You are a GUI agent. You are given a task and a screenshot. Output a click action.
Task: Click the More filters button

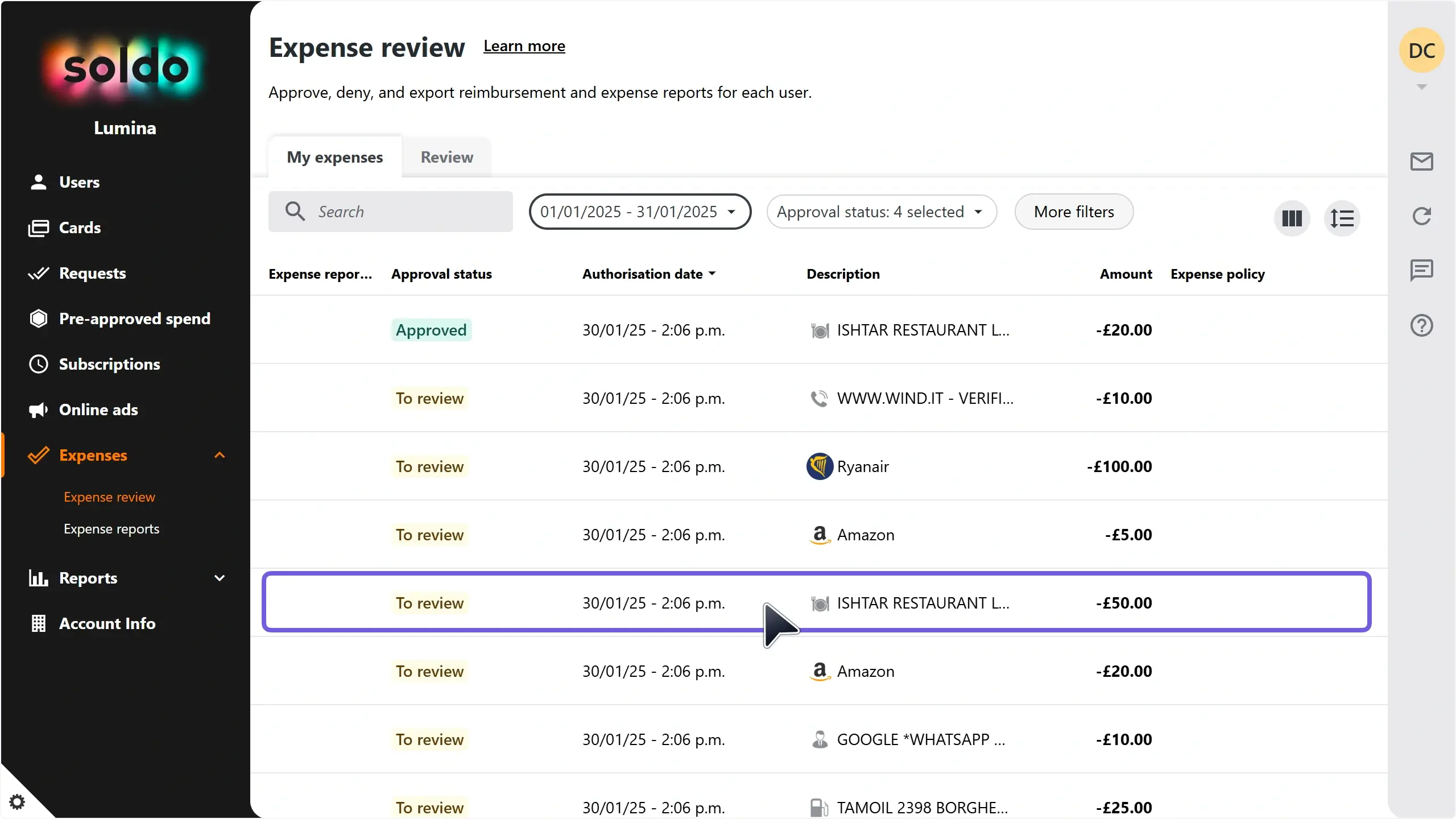click(x=1073, y=212)
